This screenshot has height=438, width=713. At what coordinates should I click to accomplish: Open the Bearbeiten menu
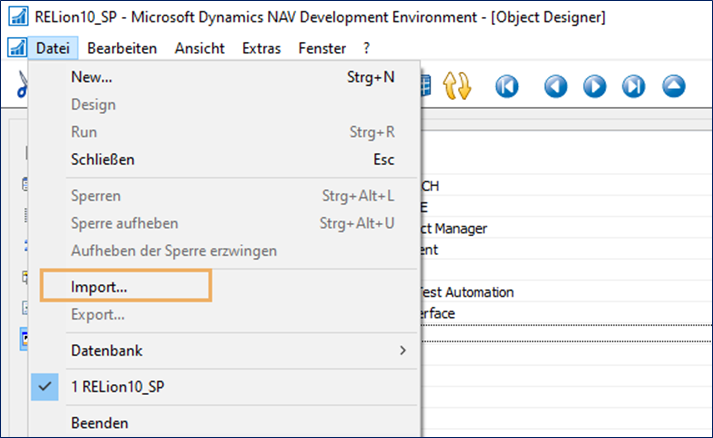(x=122, y=48)
